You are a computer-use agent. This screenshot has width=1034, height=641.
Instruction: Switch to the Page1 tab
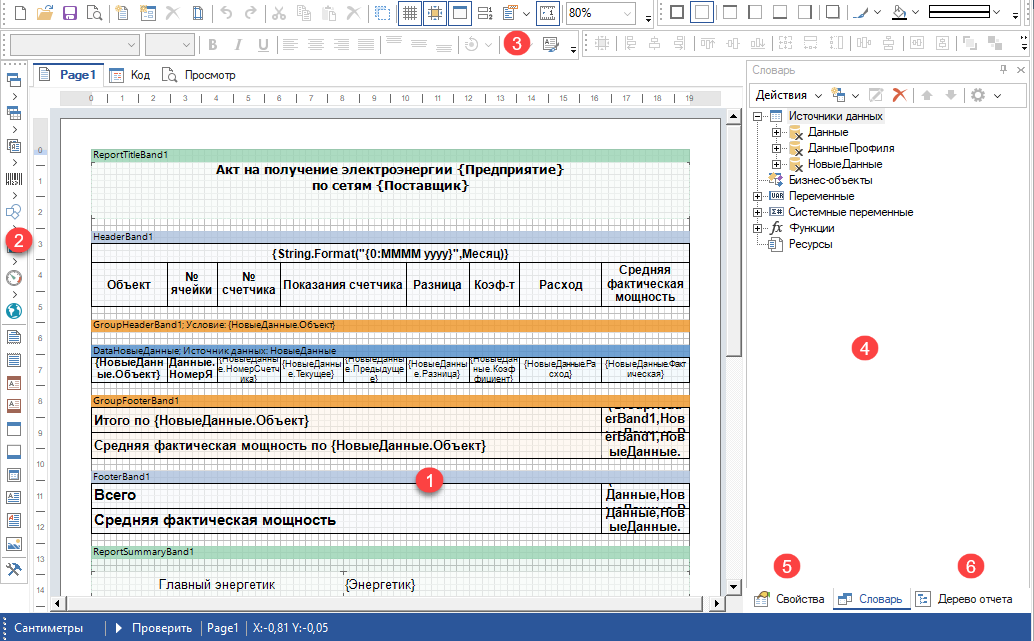[x=67, y=75]
